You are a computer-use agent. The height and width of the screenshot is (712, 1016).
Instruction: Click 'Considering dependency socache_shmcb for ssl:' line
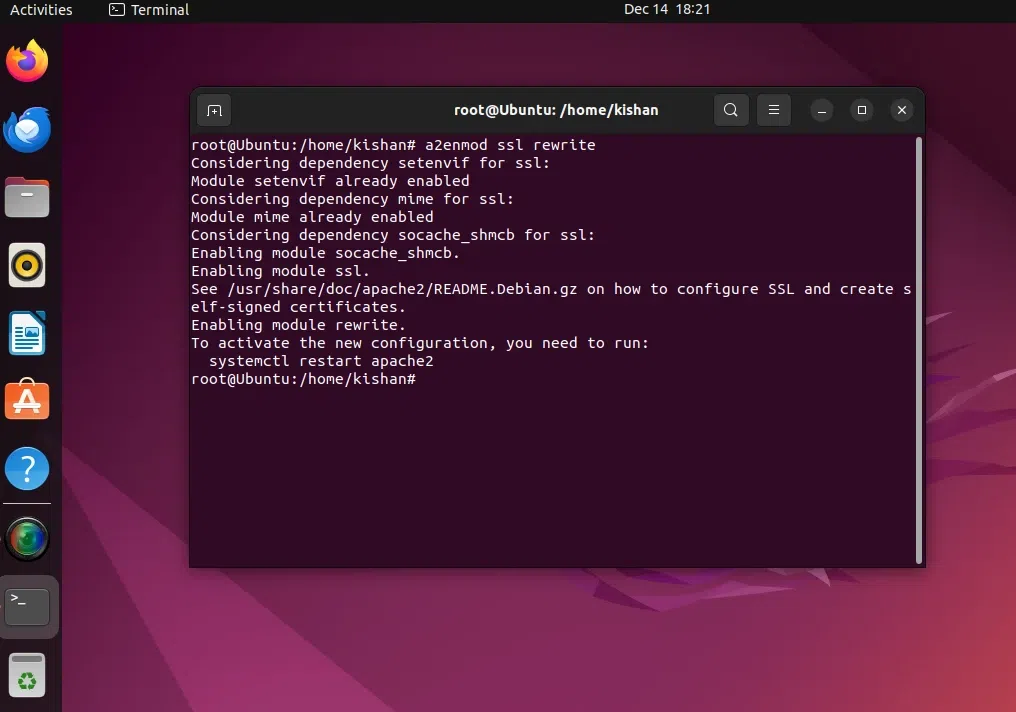click(x=393, y=235)
